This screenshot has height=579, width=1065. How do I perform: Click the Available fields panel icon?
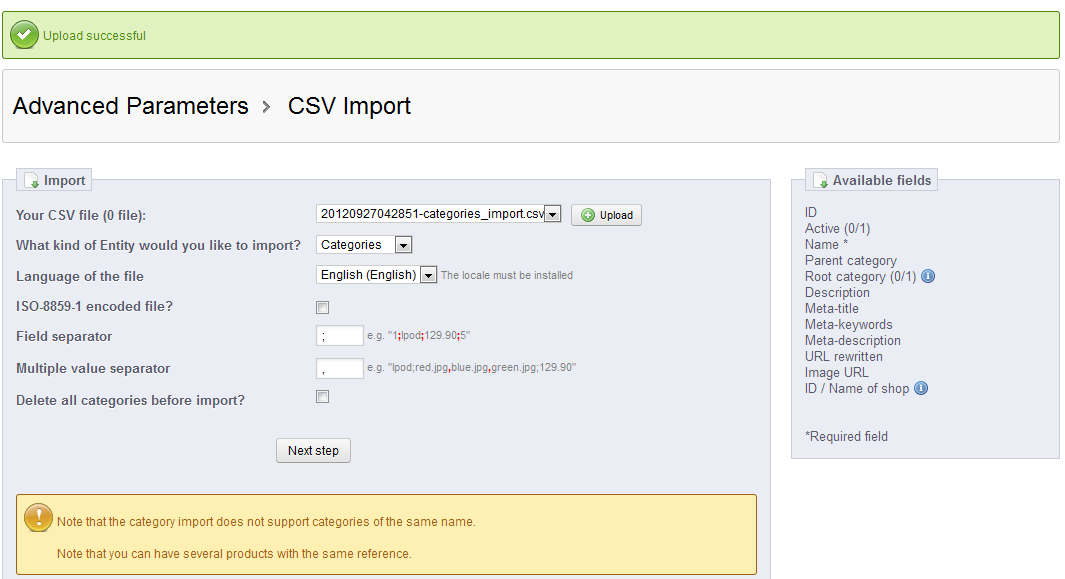(820, 181)
